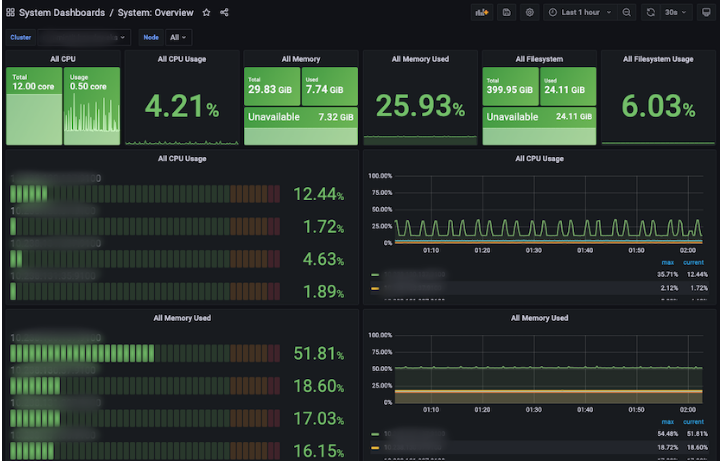Open the All Filesystem Usage panel title
724x472 pixels.
(658, 59)
